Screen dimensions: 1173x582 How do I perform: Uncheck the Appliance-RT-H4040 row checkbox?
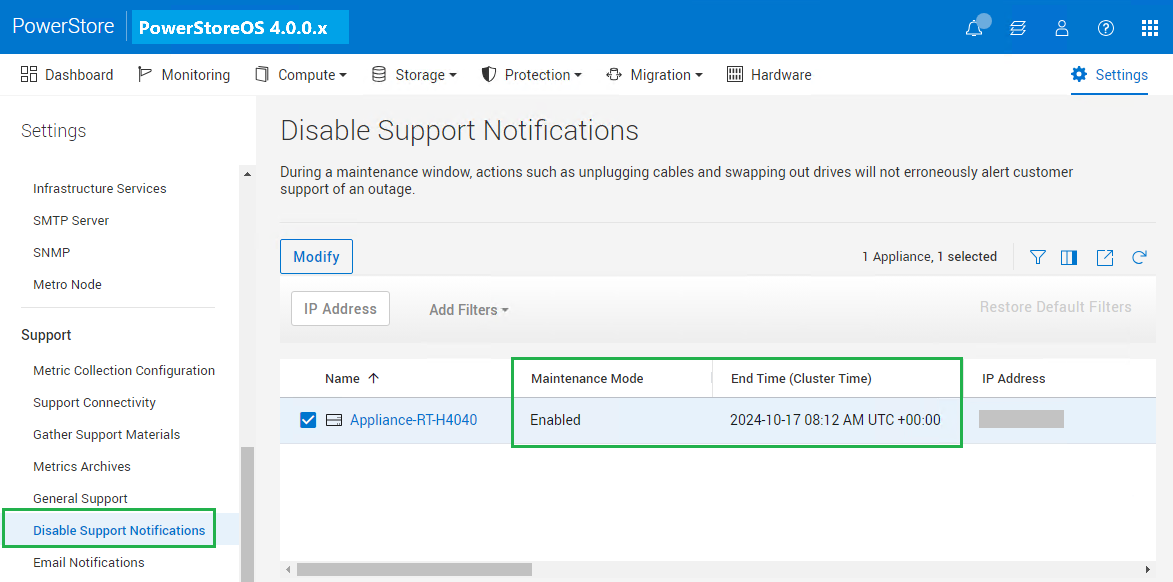(x=308, y=420)
